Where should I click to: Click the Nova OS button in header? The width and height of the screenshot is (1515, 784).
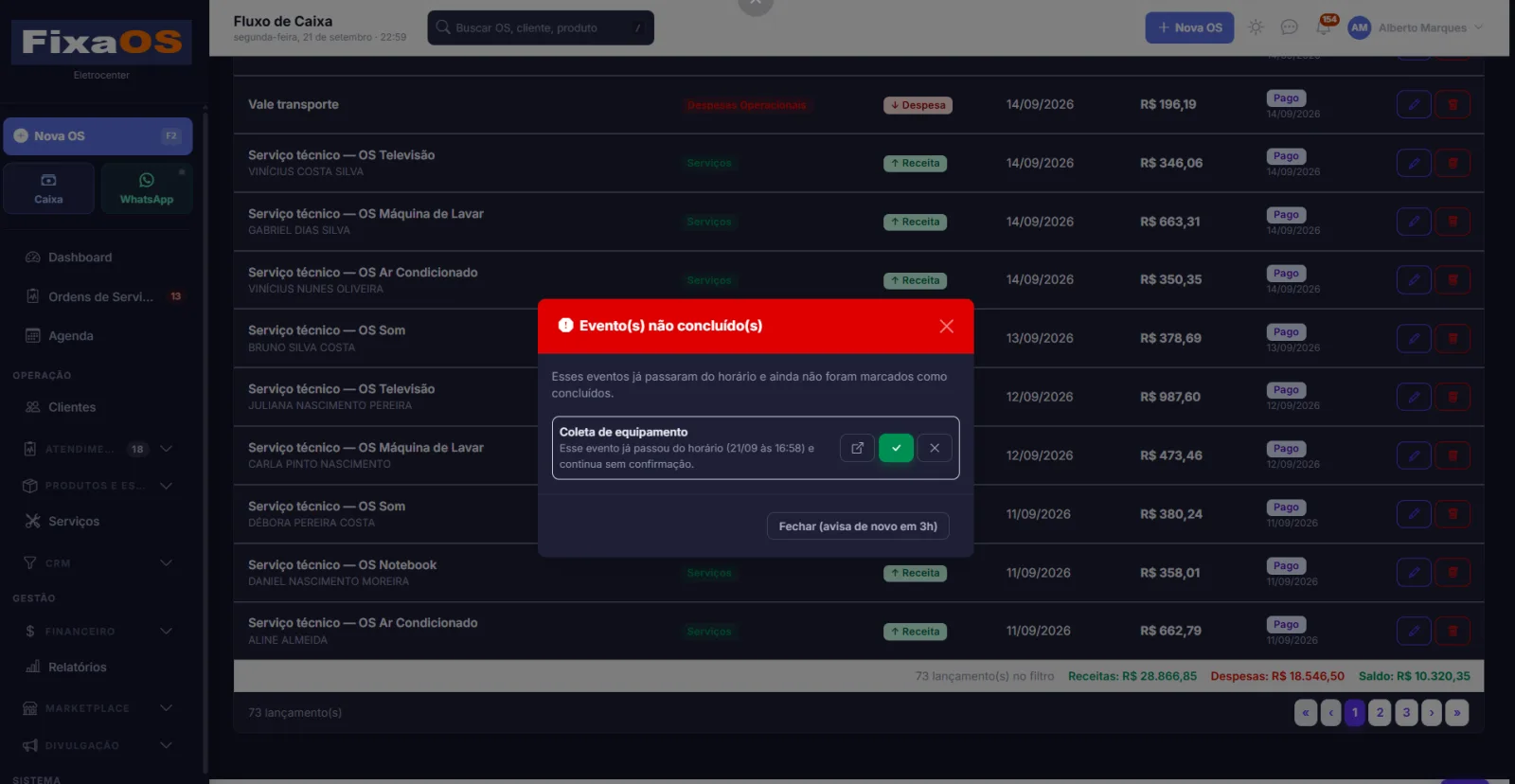[1189, 27]
